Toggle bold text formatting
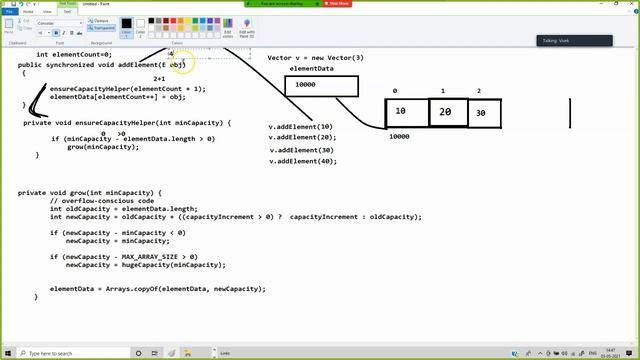The image size is (640, 360). tap(56, 33)
